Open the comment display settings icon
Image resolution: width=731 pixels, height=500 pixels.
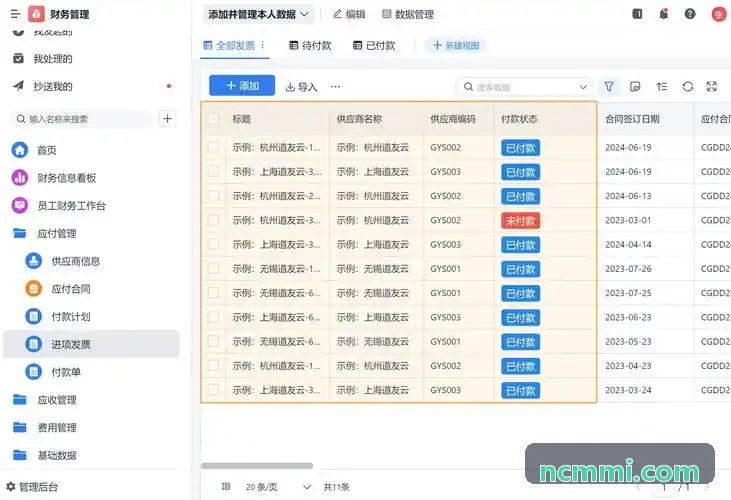635,87
